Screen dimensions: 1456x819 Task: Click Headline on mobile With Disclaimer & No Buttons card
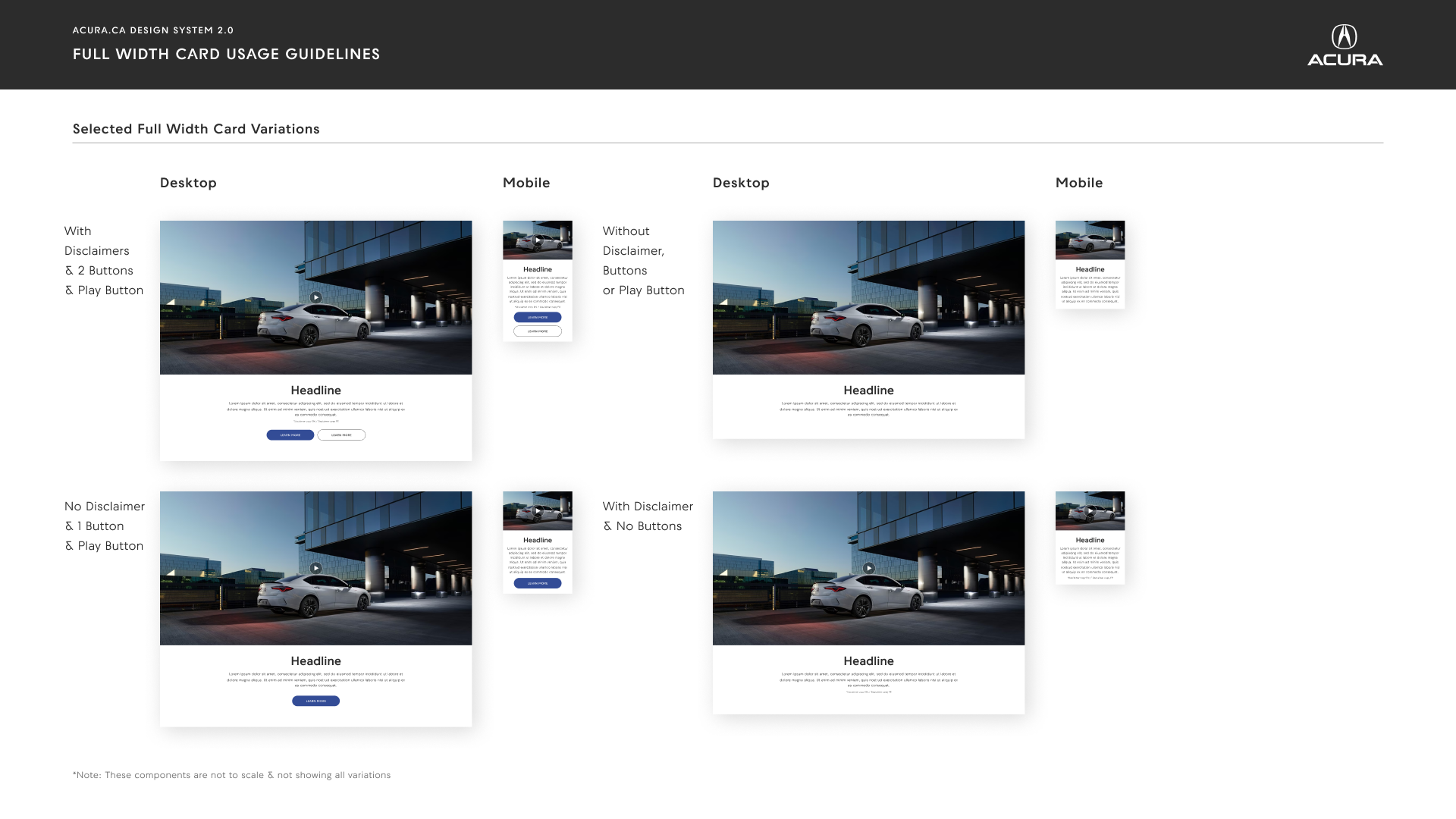1090,540
